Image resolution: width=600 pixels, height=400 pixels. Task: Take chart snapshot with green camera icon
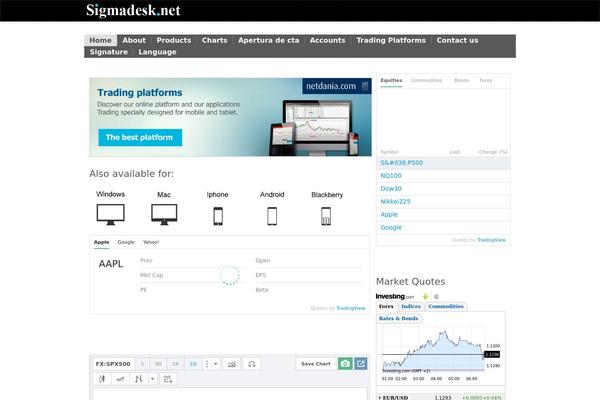pos(345,364)
